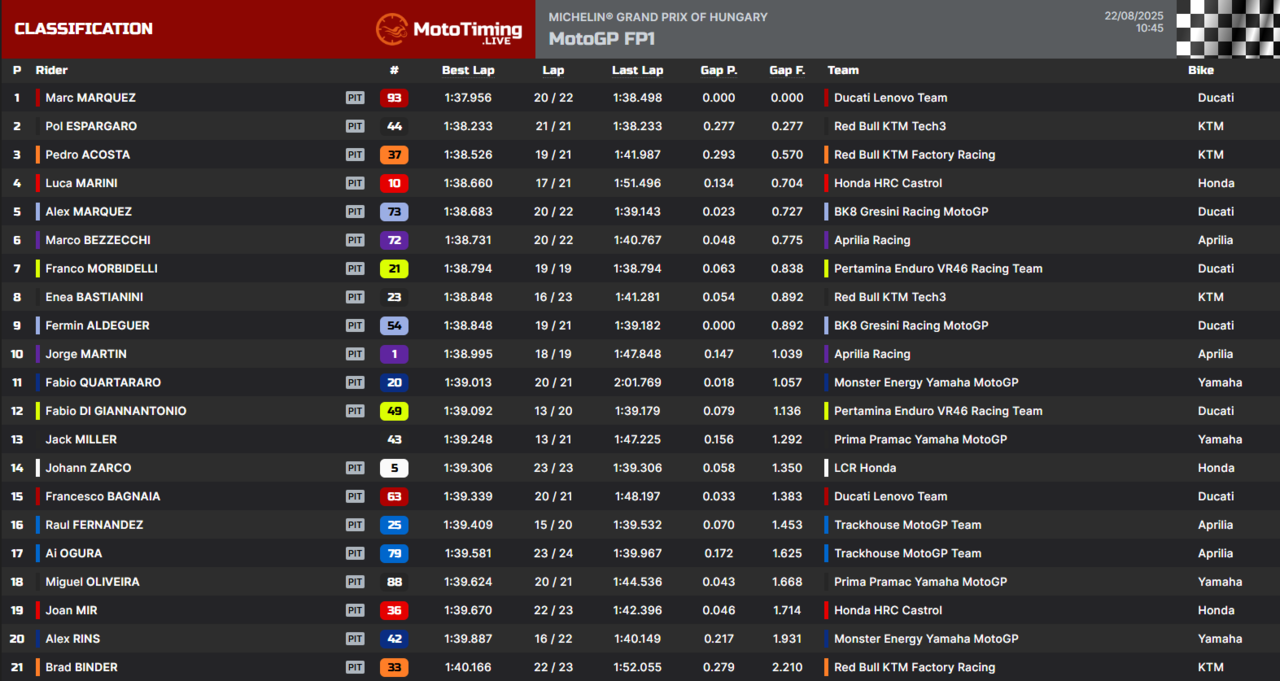The width and height of the screenshot is (1280, 681).
Task: Click the MotoTiming Live logo
Action: pos(449,29)
